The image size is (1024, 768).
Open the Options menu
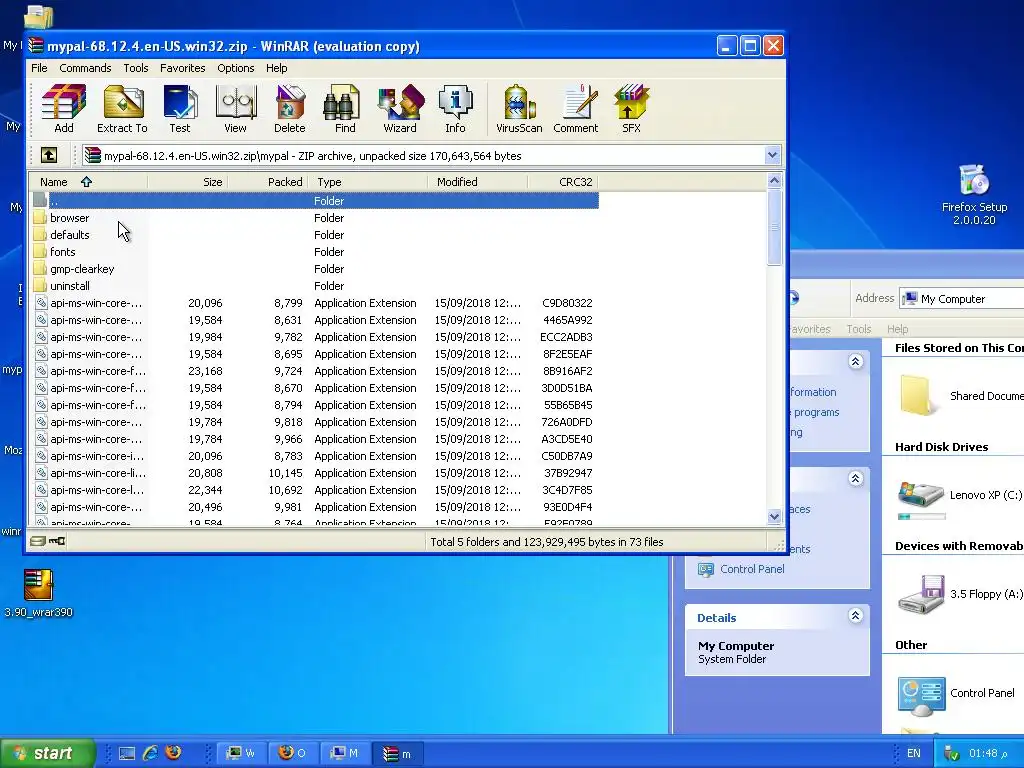point(236,68)
